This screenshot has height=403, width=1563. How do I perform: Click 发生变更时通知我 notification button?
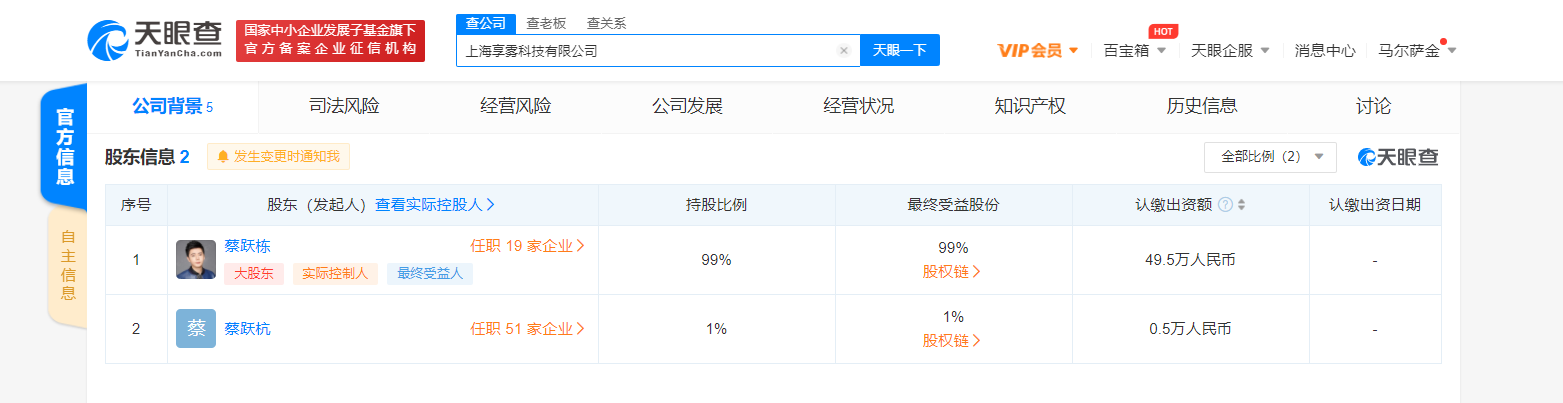pyautogui.click(x=279, y=157)
